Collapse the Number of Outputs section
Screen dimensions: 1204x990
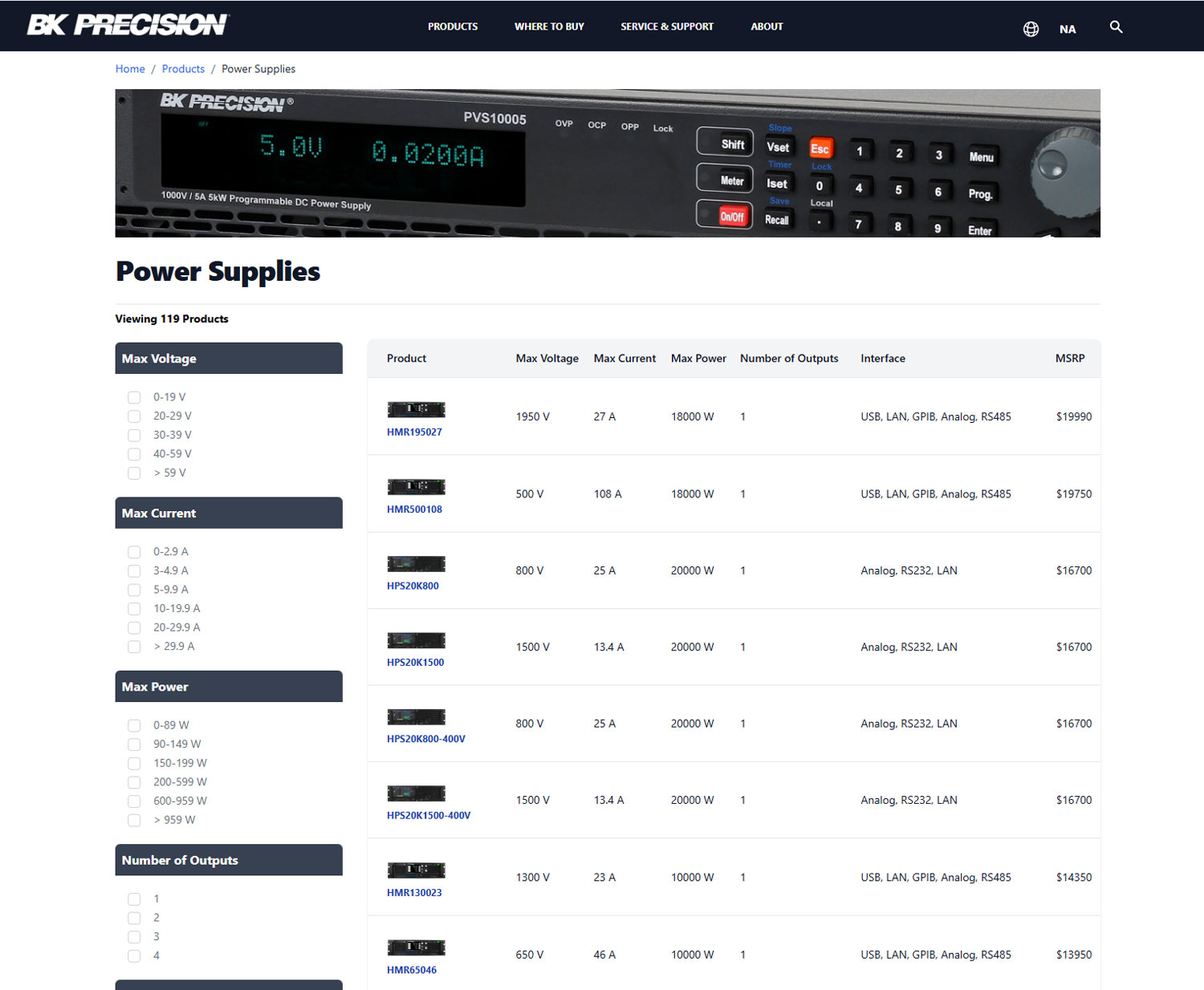click(x=229, y=860)
